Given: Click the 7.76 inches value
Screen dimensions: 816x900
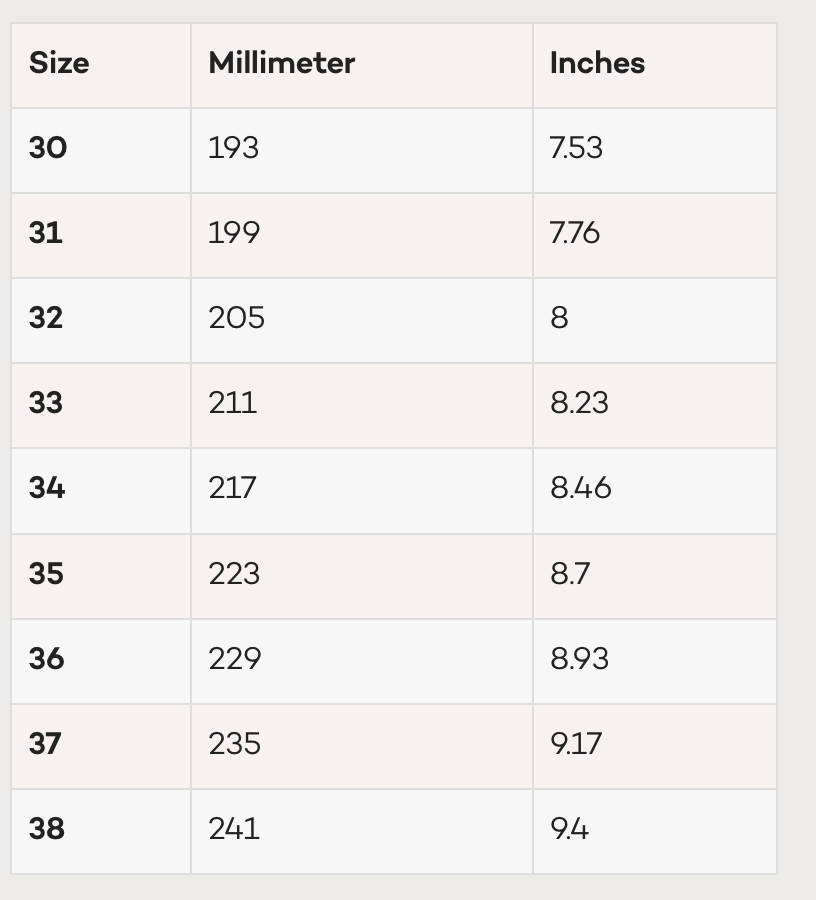Looking at the screenshot, I should coord(575,233).
